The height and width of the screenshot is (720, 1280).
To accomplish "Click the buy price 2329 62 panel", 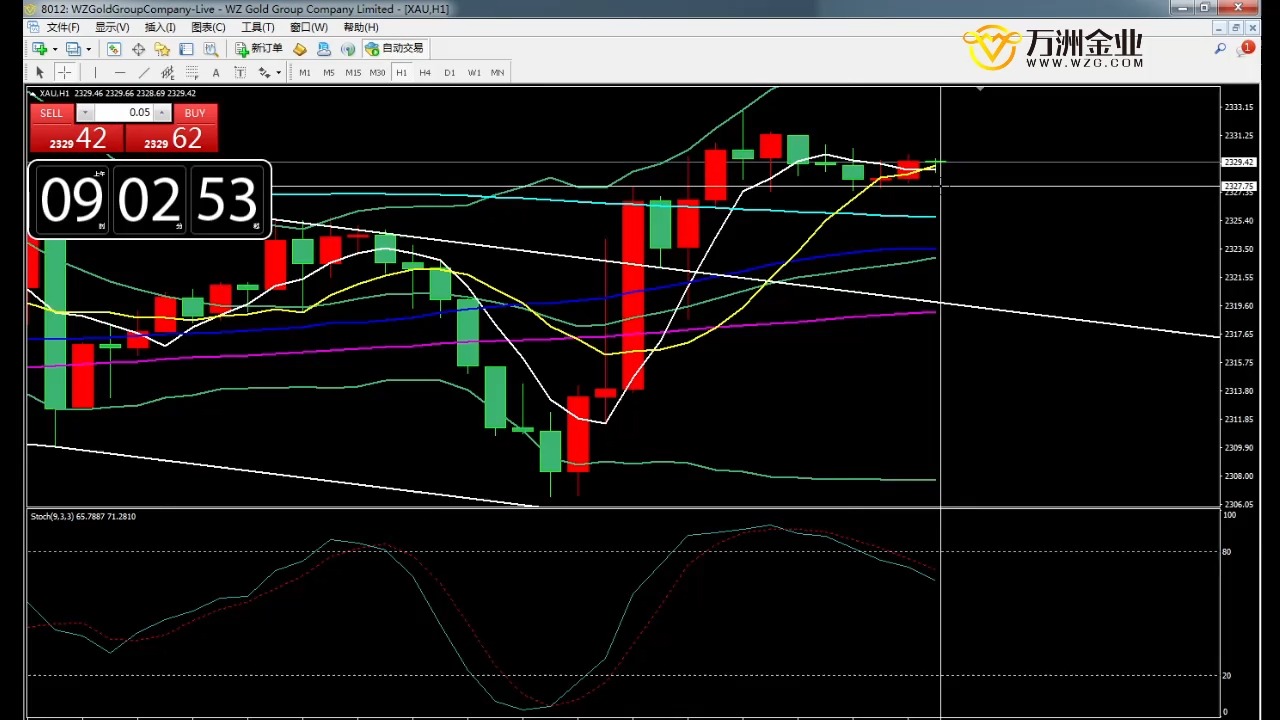I will point(171,138).
